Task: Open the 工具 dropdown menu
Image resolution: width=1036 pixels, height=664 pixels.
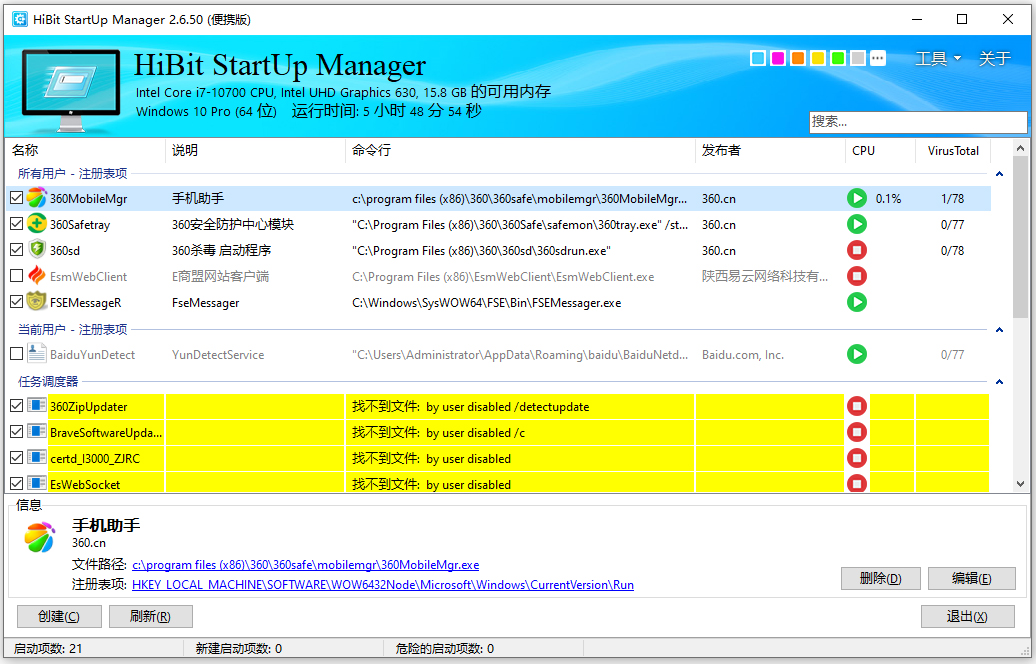Action: pyautogui.click(x=938, y=58)
